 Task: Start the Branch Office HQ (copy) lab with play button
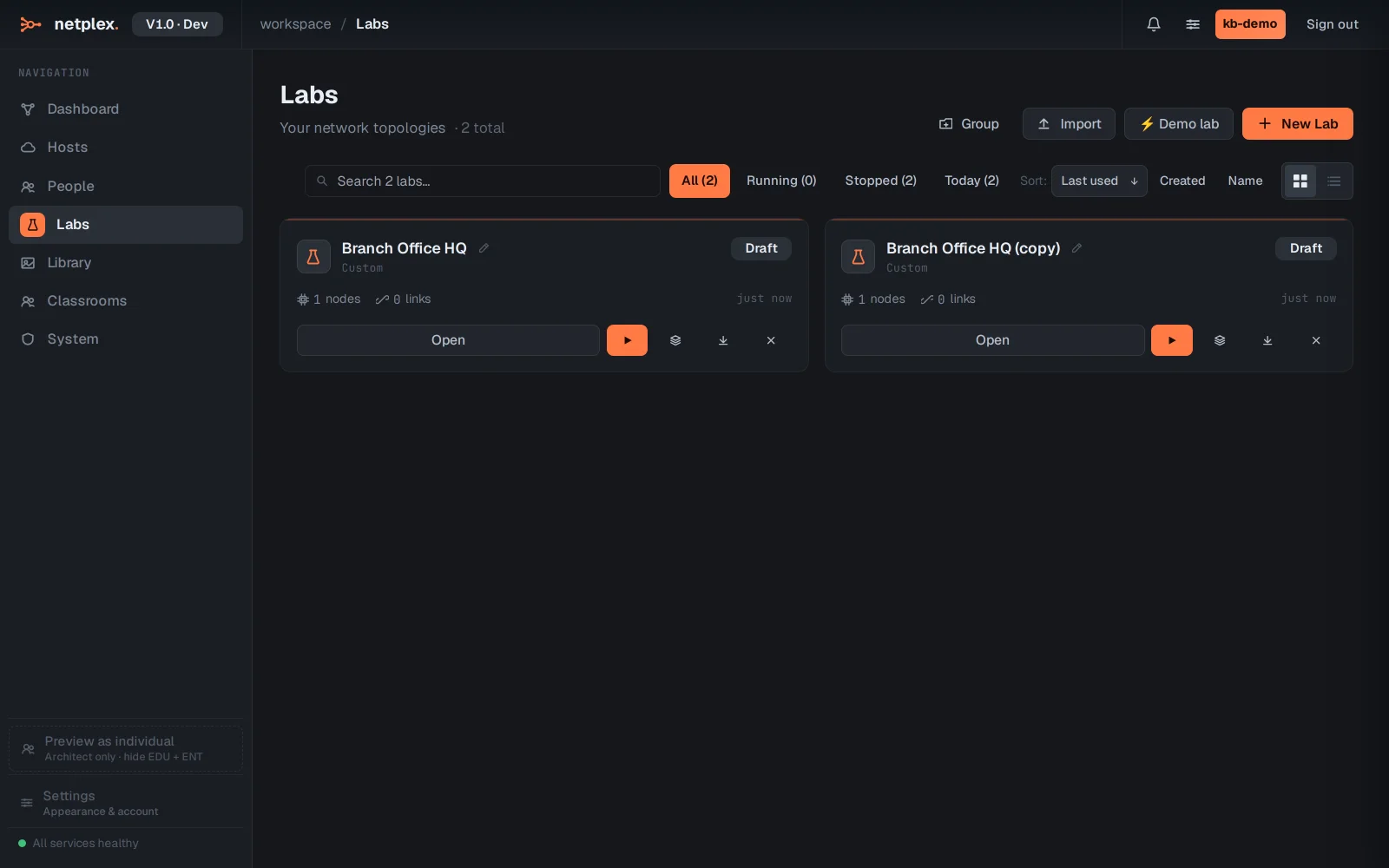[x=1172, y=340]
